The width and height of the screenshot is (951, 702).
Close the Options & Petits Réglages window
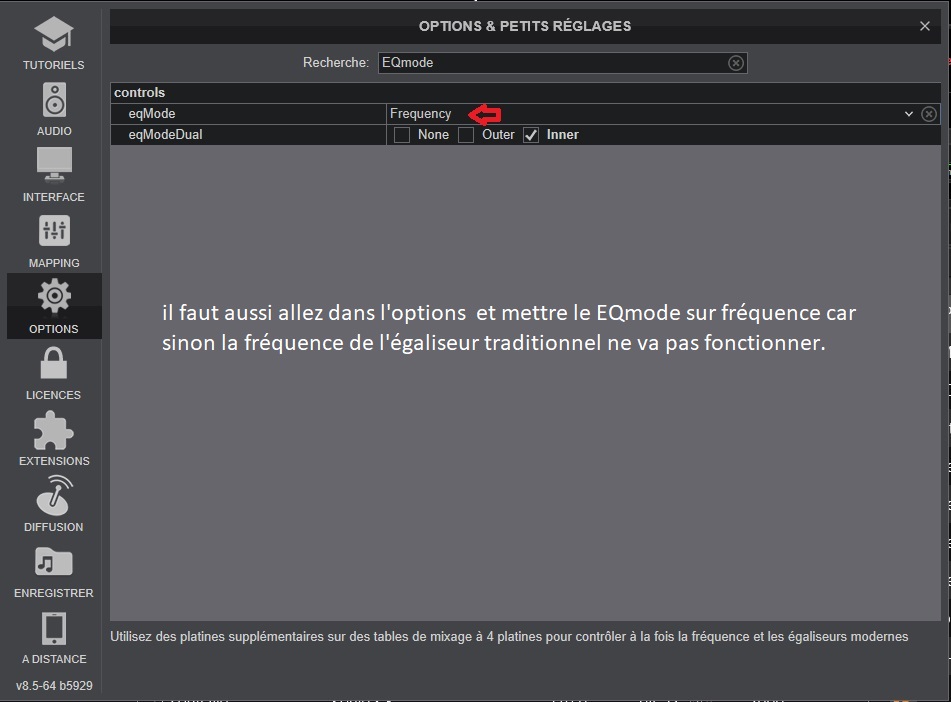(x=925, y=27)
